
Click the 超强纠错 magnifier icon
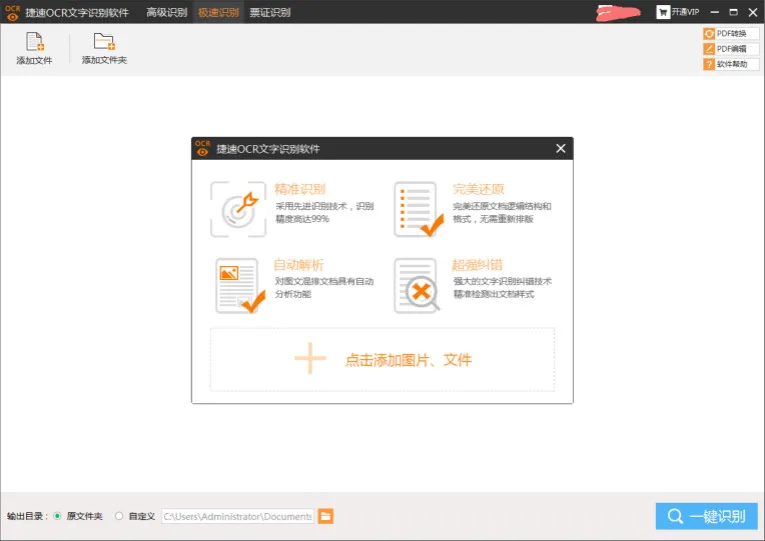coord(416,286)
